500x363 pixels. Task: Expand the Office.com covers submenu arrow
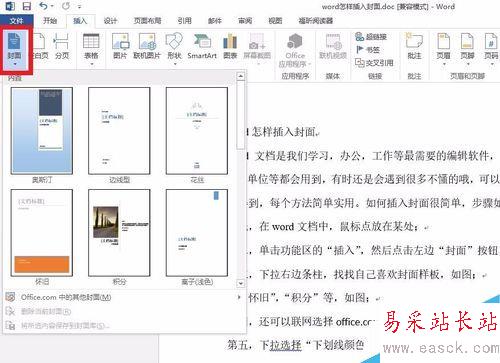(x=239, y=297)
